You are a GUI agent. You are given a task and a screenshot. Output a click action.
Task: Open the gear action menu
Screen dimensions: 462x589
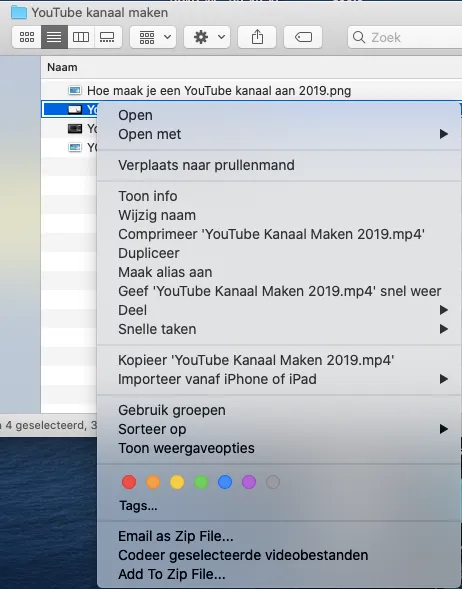point(207,37)
